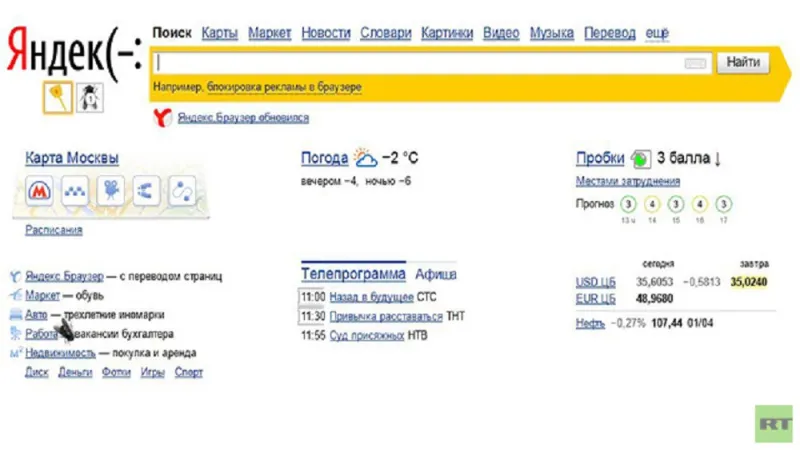Expand the 'ещё' services menu
This screenshot has height=450, width=800.
[x=657, y=33]
